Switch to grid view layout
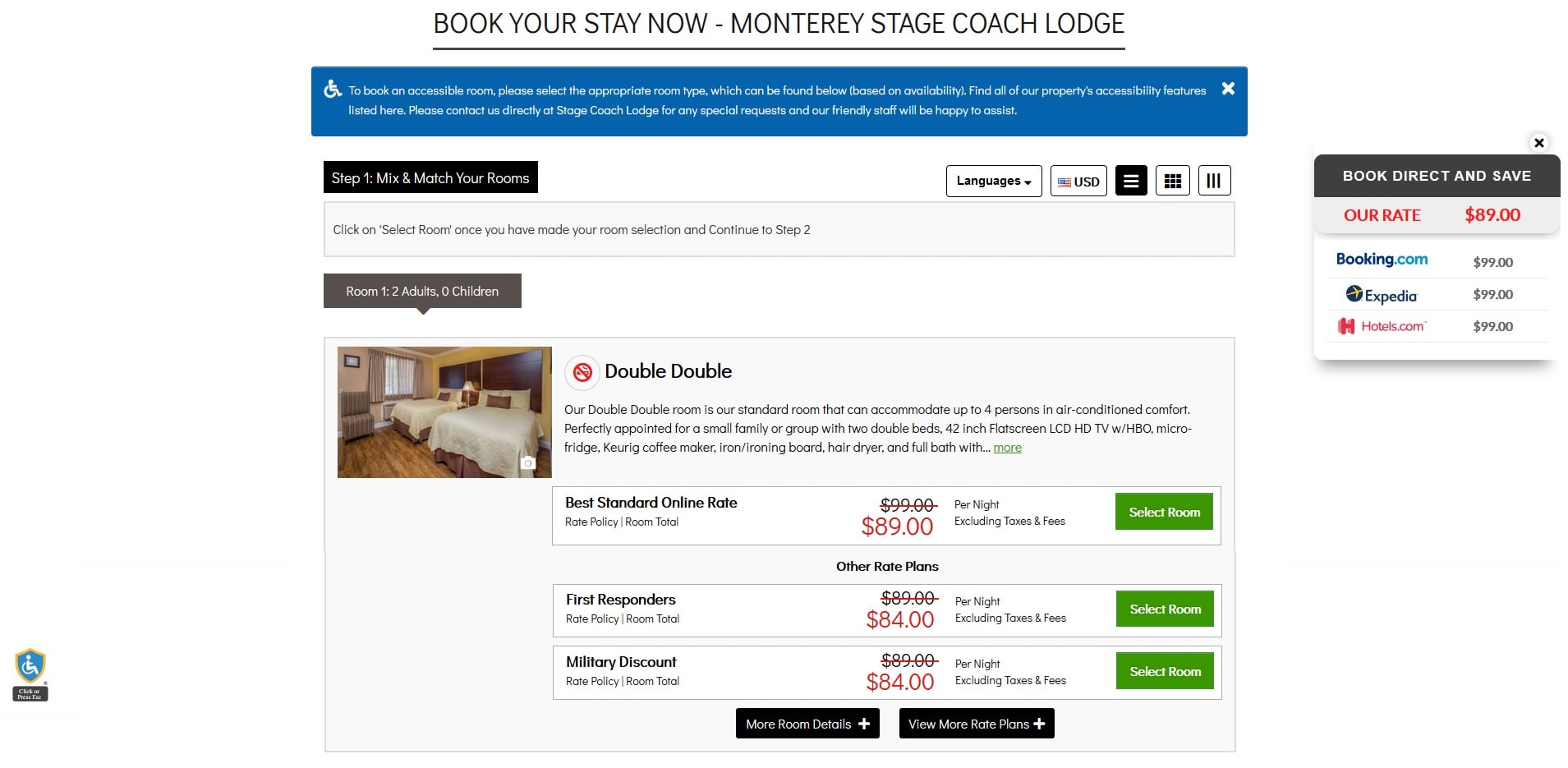This screenshot has width=1568, height=768. (1173, 182)
